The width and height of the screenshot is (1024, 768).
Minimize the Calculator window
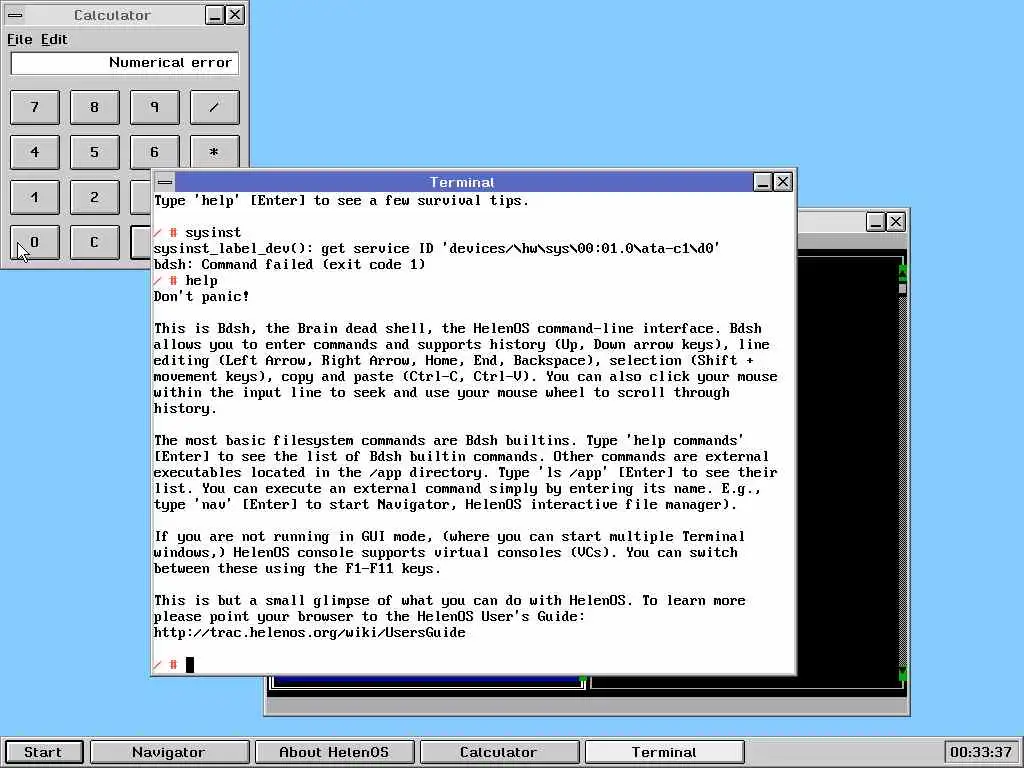214,15
